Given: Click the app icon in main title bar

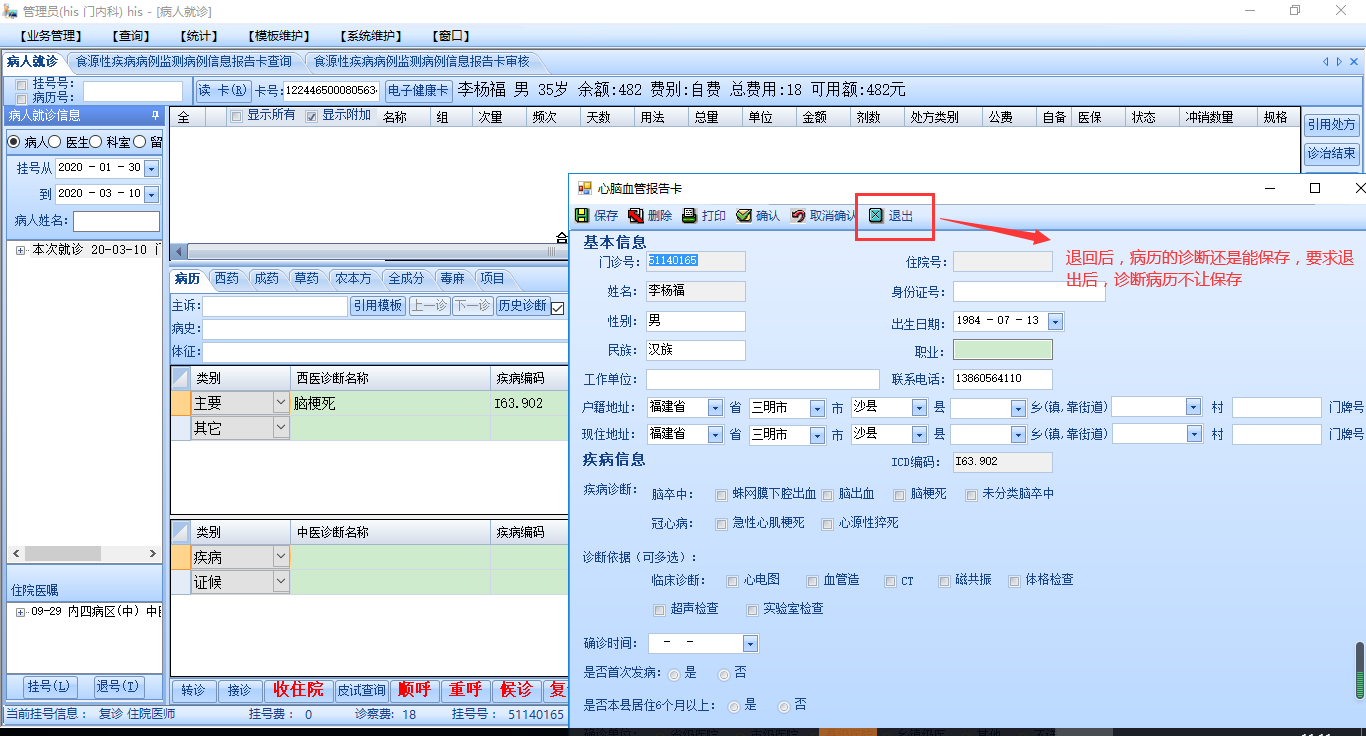Looking at the screenshot, I should [10, 10].
